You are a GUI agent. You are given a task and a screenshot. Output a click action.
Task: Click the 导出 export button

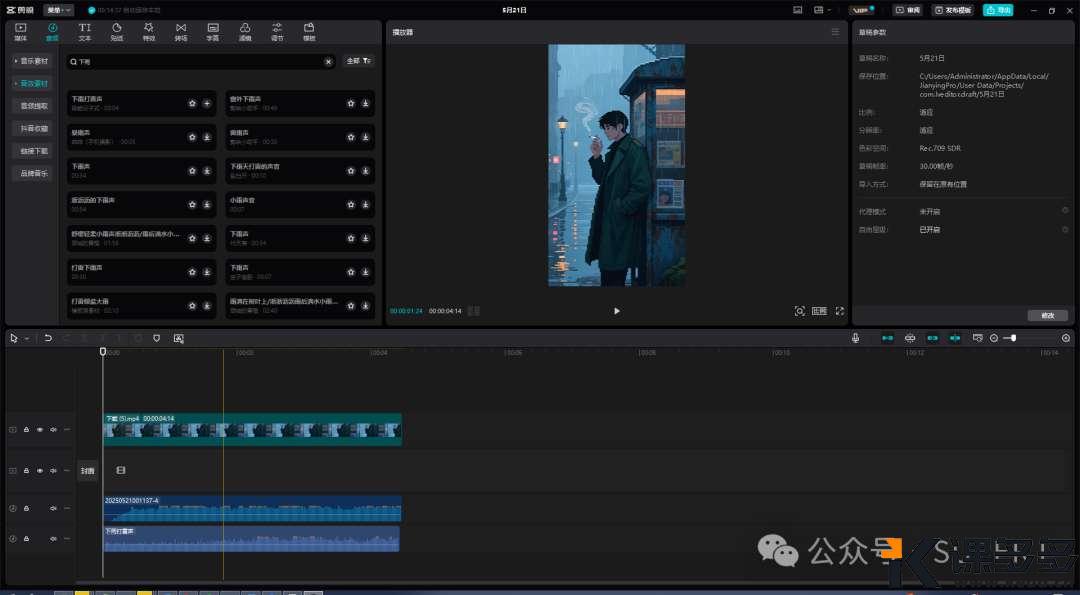click(997, 10)
